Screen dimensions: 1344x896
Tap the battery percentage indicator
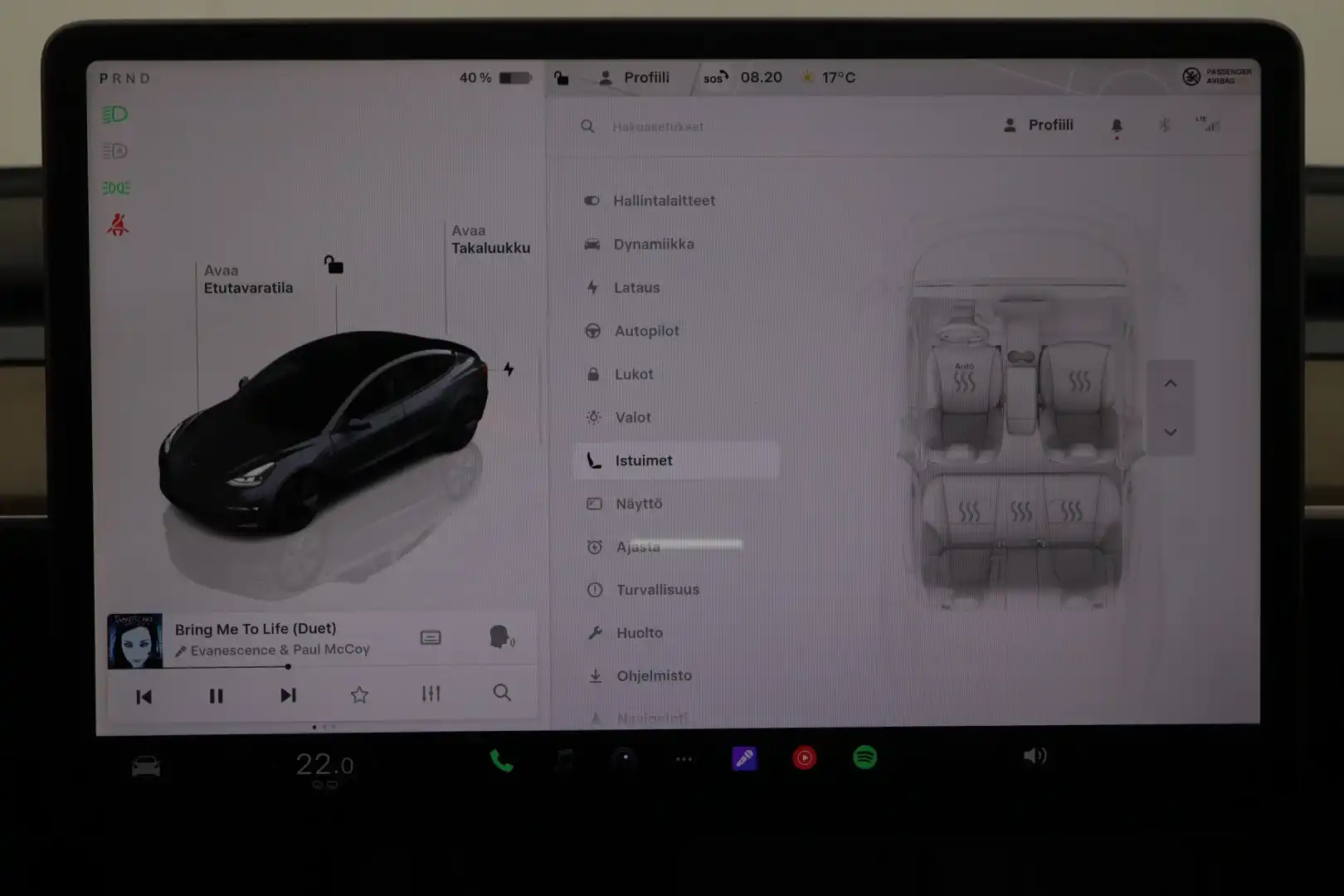click(x=495, y=78)
